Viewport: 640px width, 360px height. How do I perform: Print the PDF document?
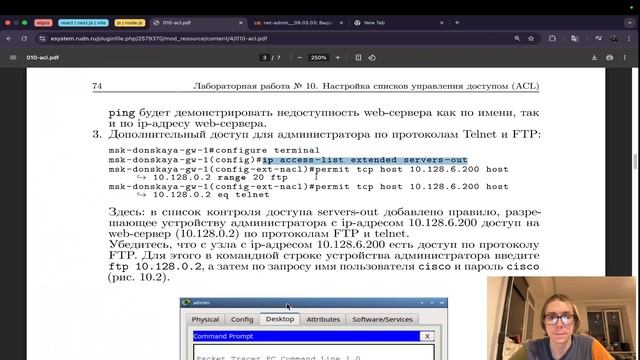click(609, 58)
